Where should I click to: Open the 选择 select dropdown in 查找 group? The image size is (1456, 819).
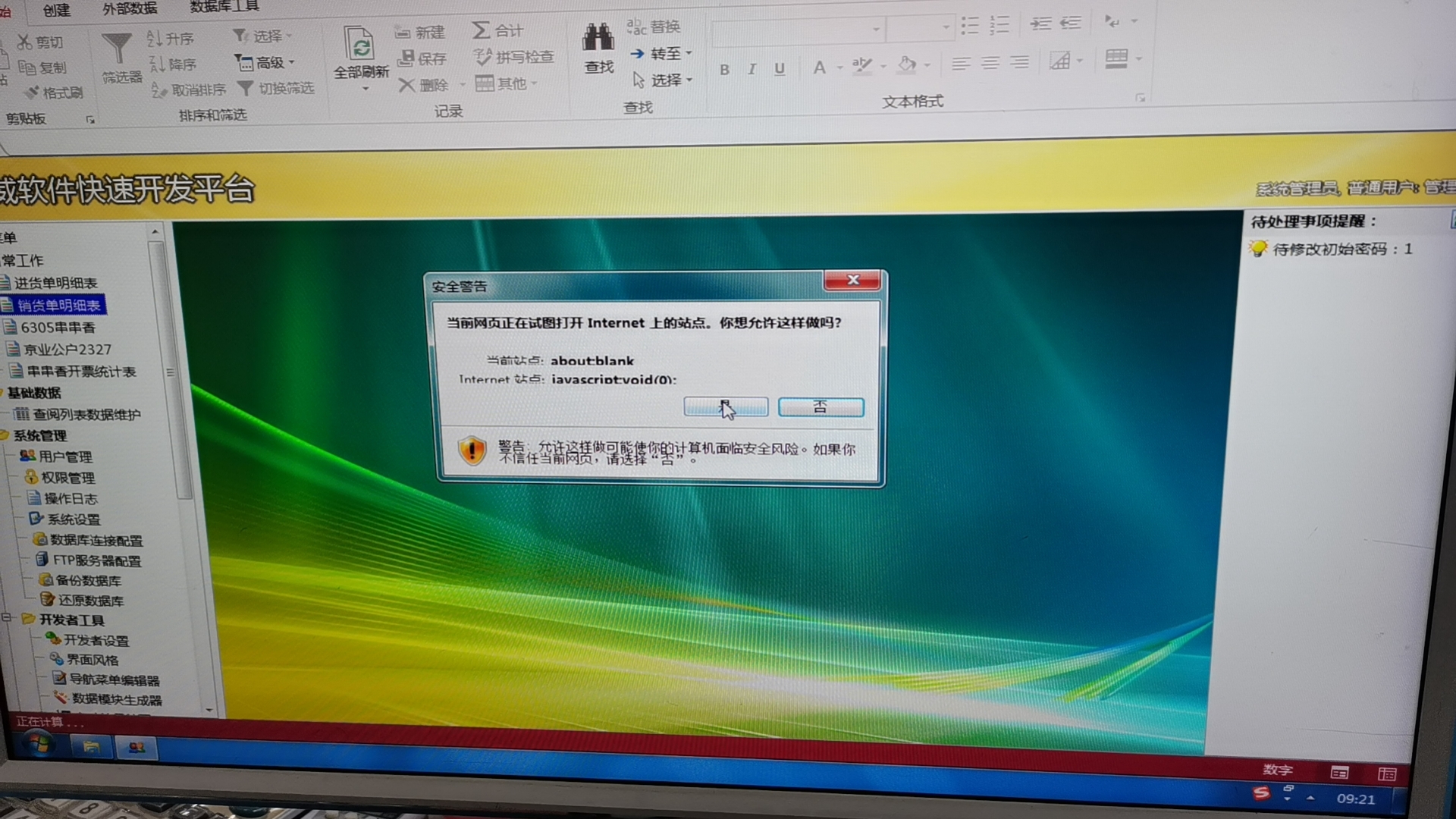[663, 80]
